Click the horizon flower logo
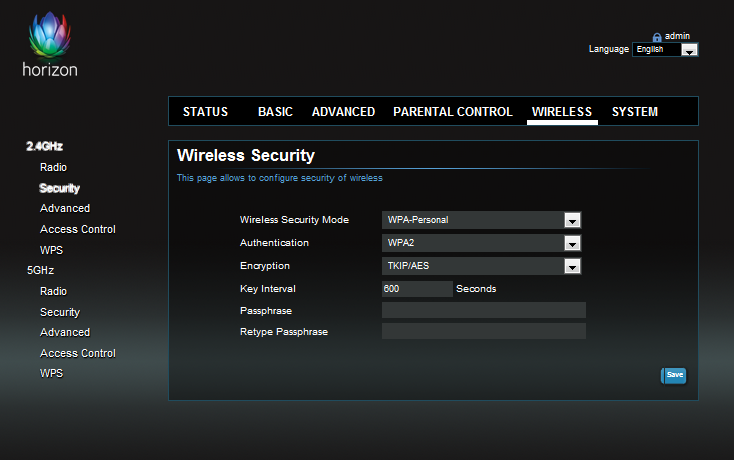This screenshot has height=460, width=734. point(50,36)
